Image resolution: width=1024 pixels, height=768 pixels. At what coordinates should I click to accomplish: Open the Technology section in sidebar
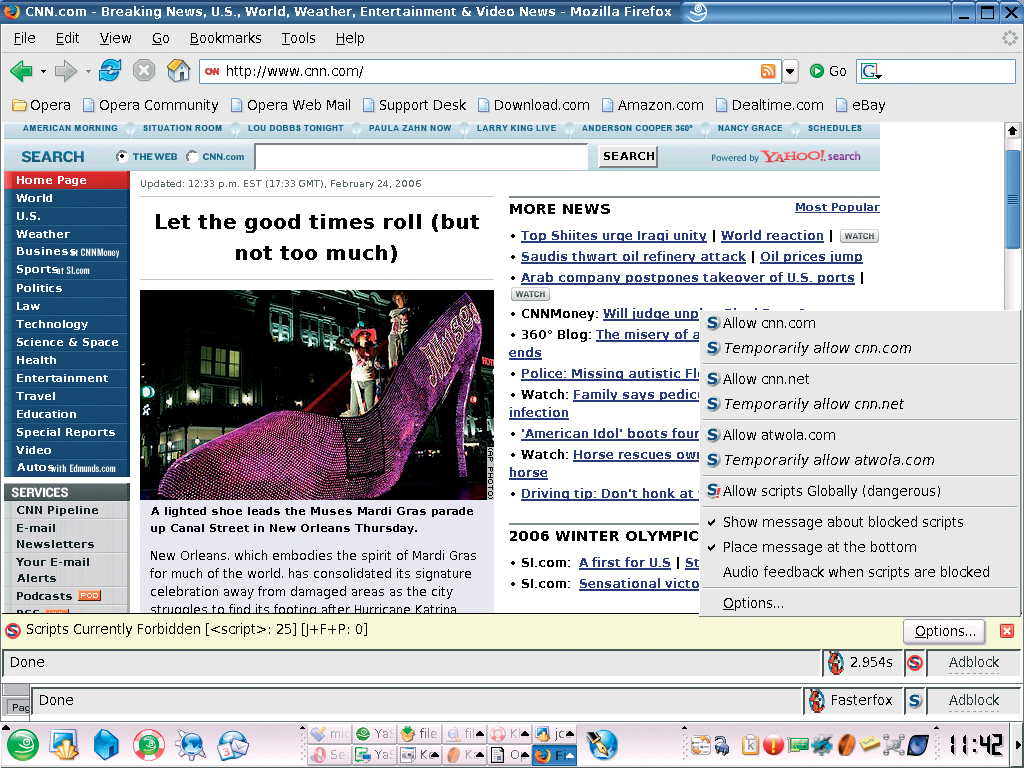[52, 324]
